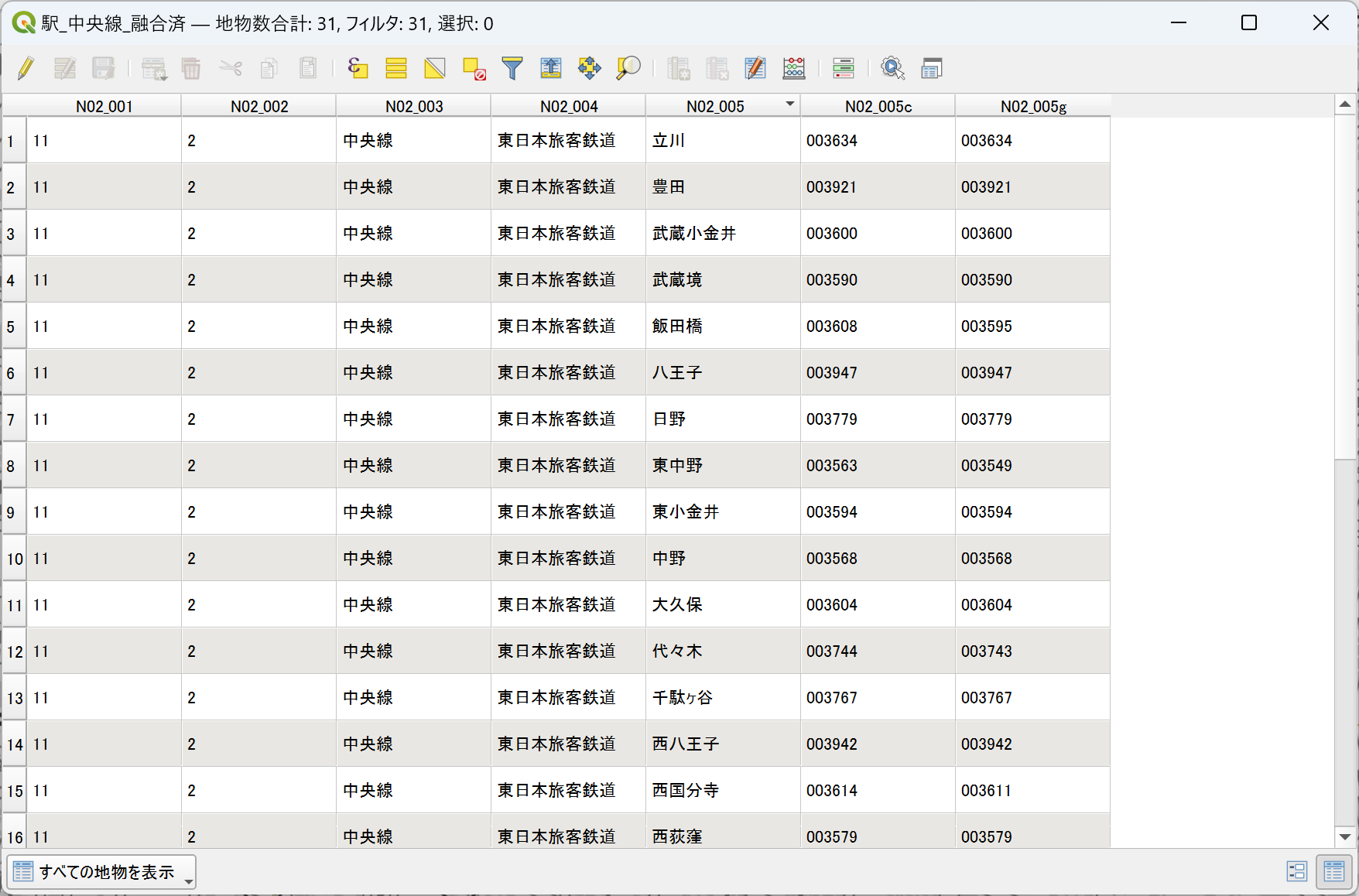
Task: Click the new field icon
Action: pos(679,68)
